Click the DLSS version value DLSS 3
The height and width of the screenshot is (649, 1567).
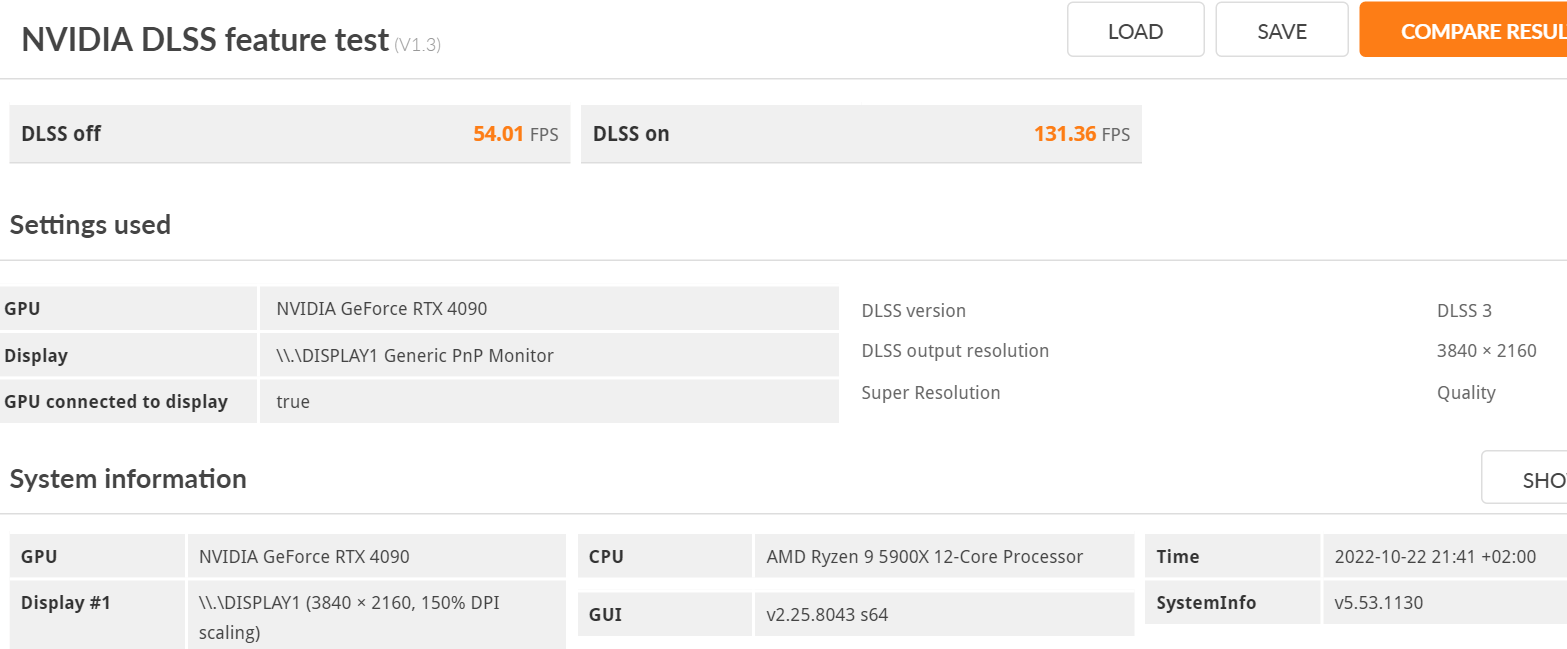point(1464,310)
